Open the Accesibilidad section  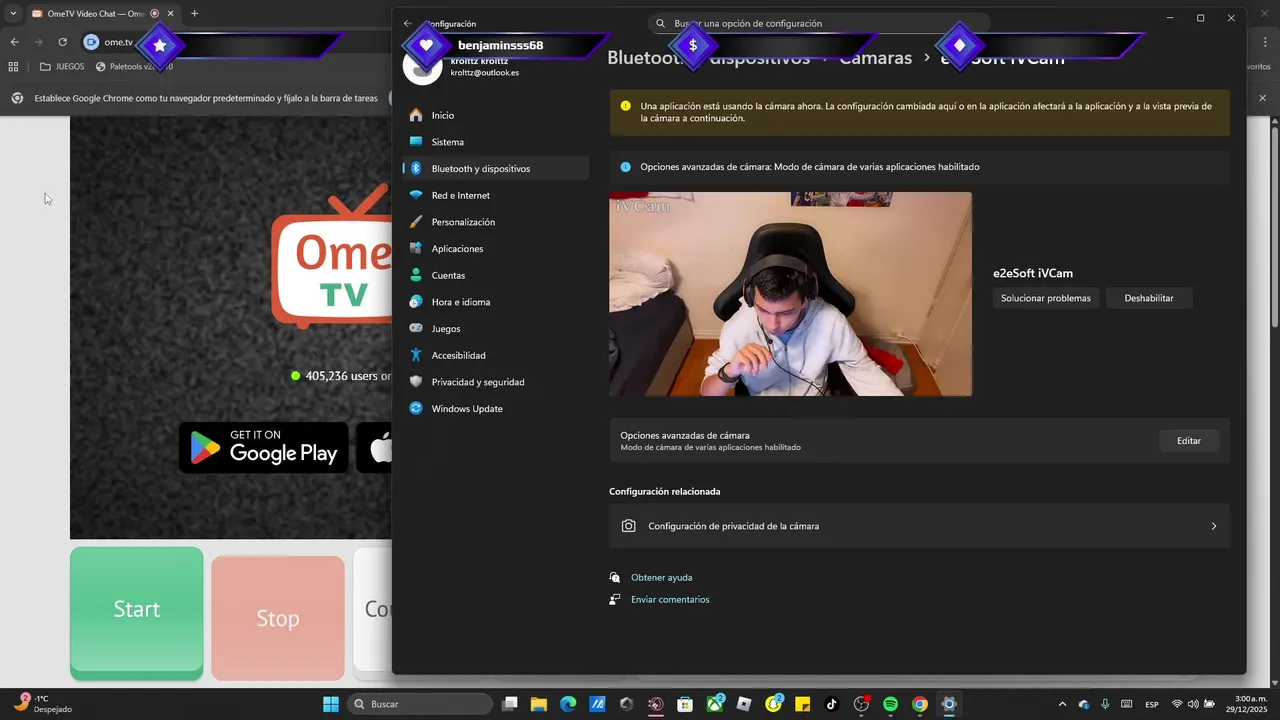[x=496, y=355]
